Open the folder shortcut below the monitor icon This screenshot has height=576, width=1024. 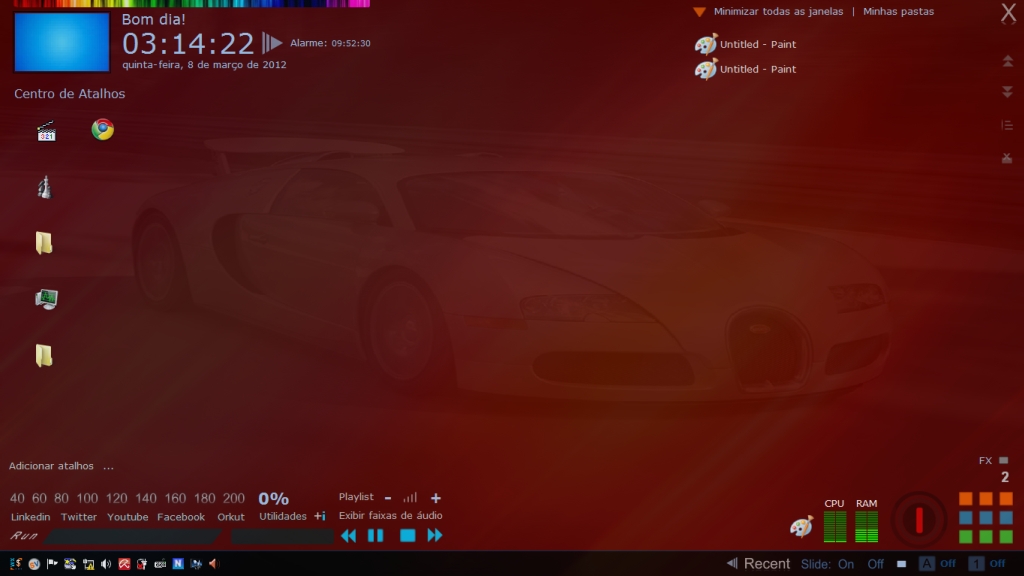[x=44, y=356]
